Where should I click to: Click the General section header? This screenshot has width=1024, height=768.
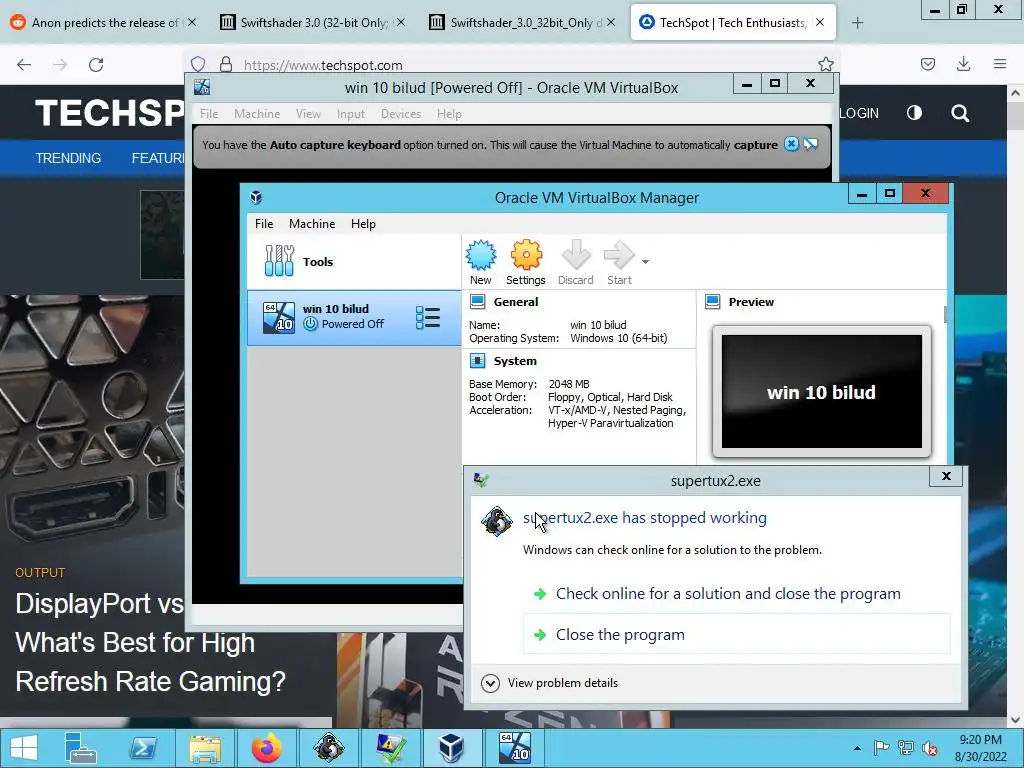point(516,302)
